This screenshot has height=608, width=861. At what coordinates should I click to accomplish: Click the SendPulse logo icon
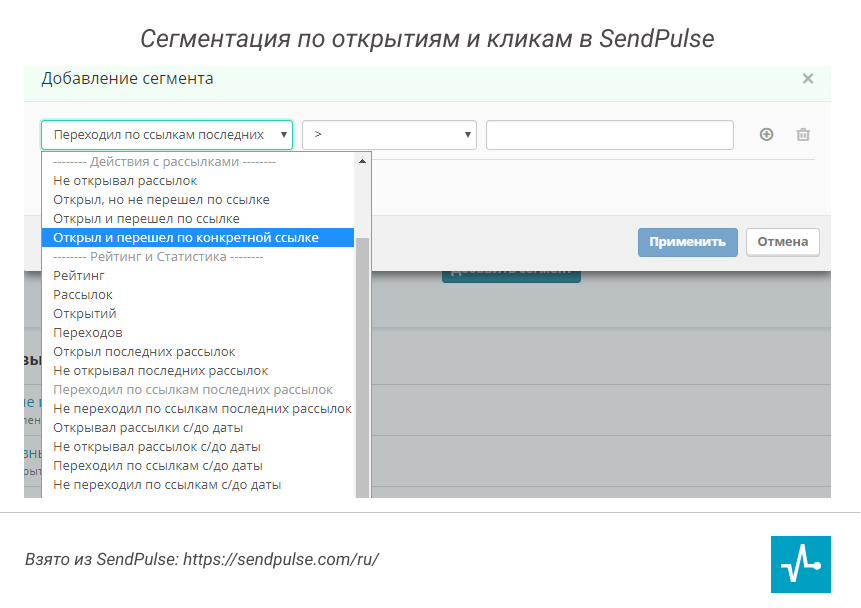click(801, 564)
